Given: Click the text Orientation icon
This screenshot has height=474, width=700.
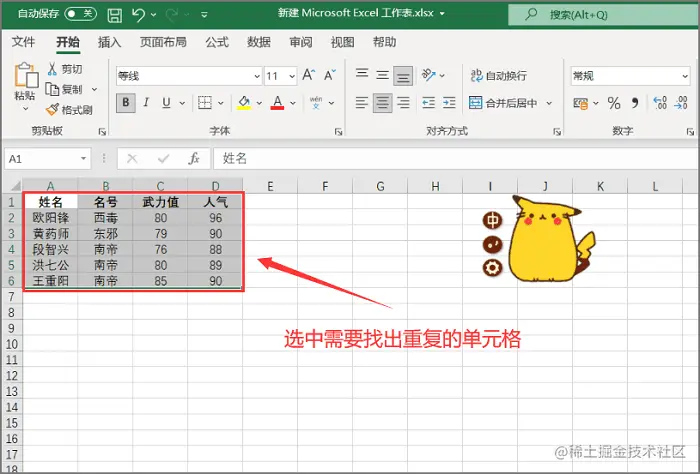Looking at the screenshot, I should pyautogui.click(x=429, y=75).
